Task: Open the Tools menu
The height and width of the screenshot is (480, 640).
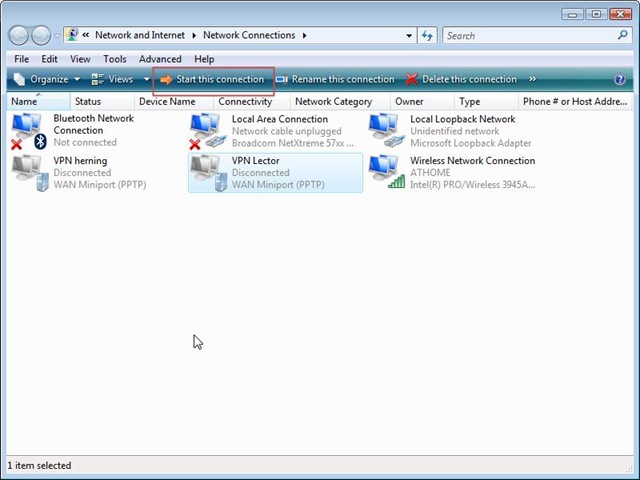Action: click(x=115, y=59)
